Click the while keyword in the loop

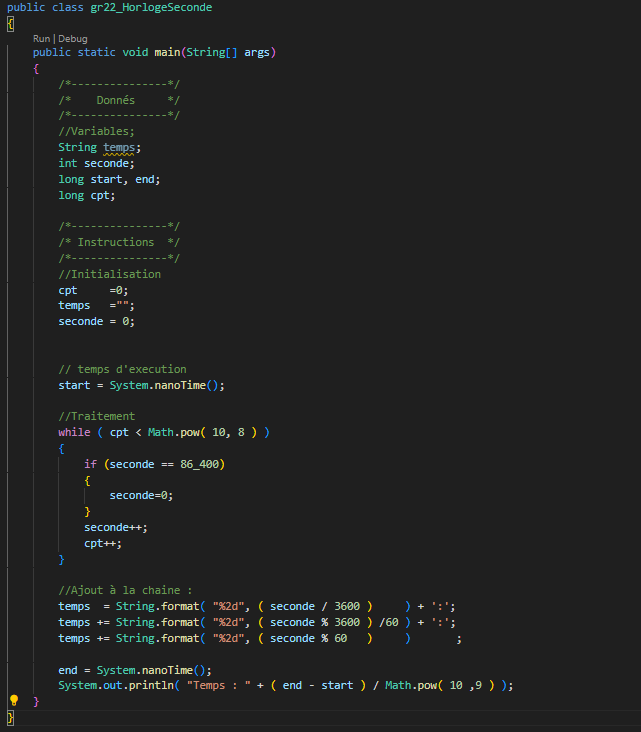pyautogui.click(x=74, y=432)
